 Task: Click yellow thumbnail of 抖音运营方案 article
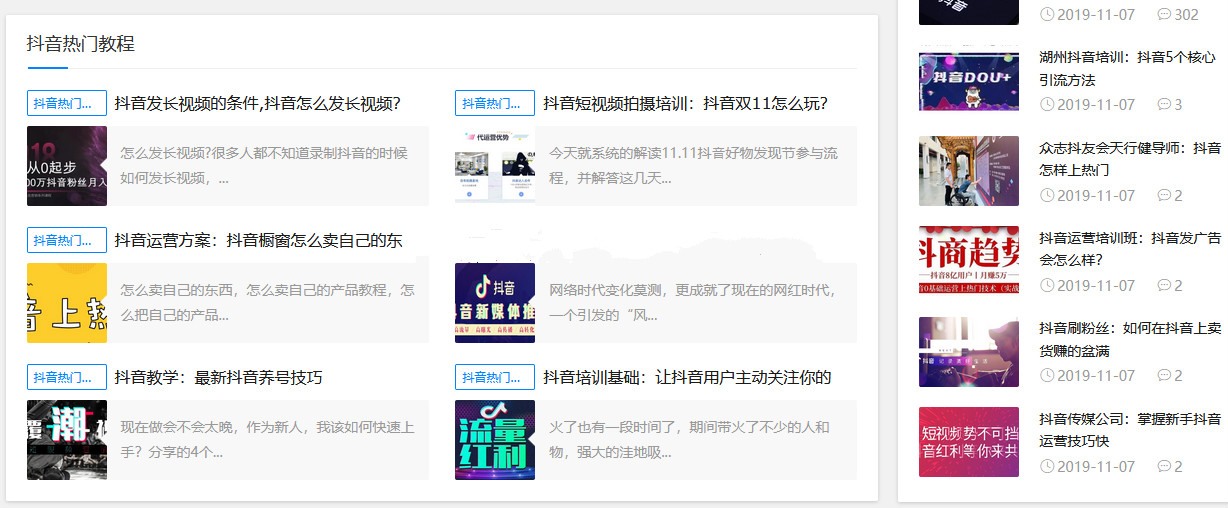click(x=67, y=303)
